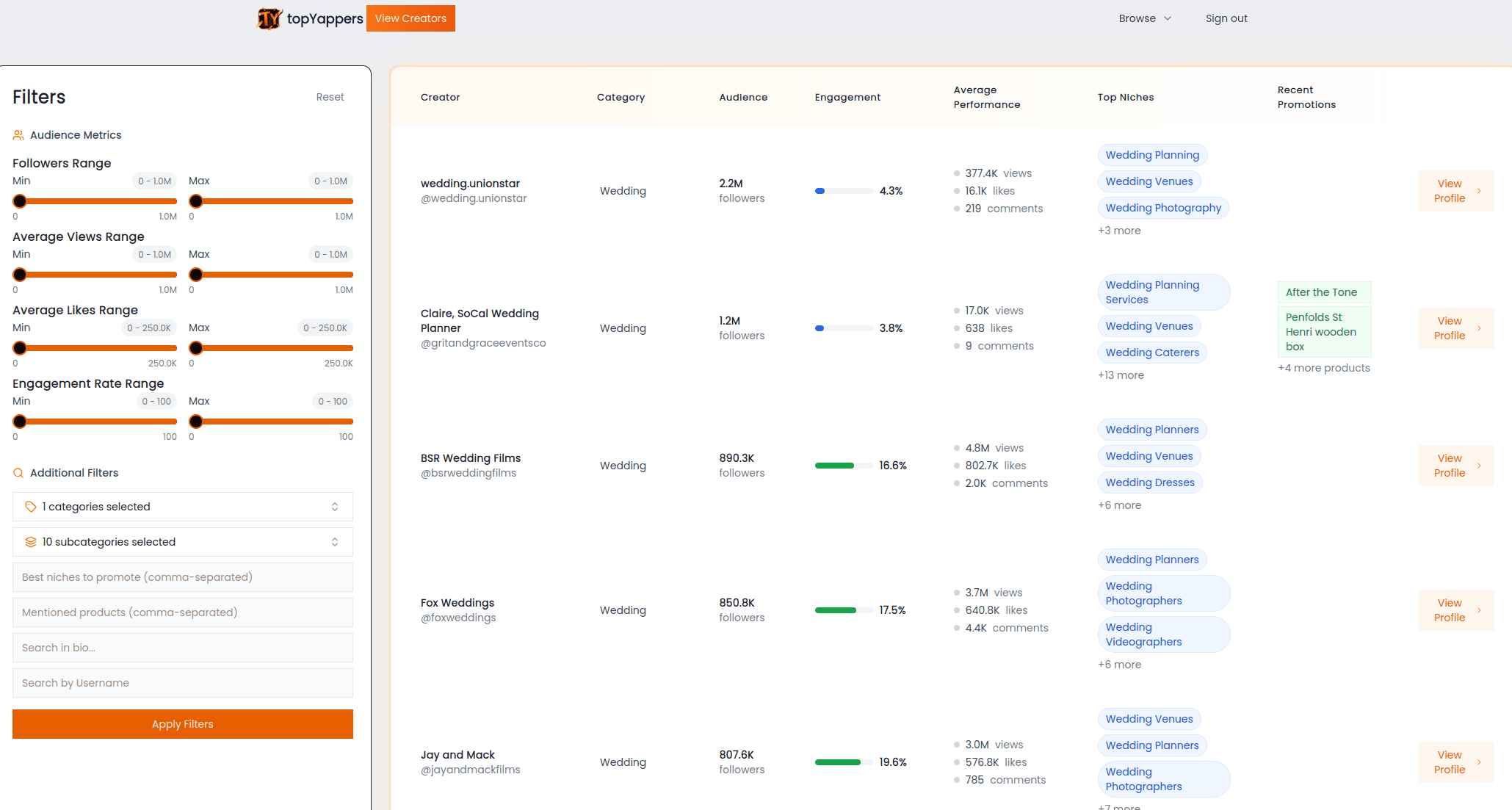Click chevron arrow in Fox Weddings View Profile
The image size is (1512, 810).
tap(1479, 610)
